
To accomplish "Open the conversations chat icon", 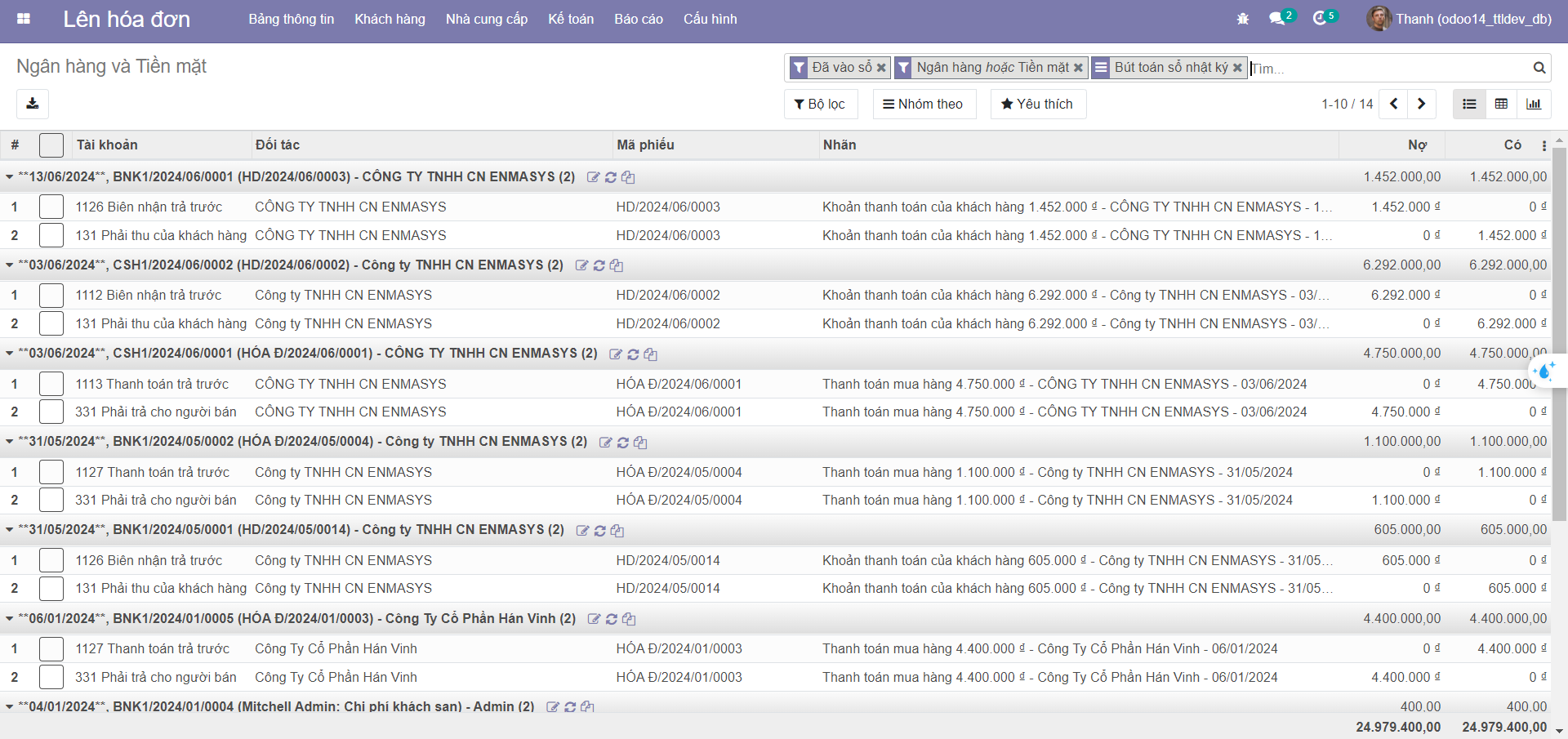I will (x=1277, y=19).
